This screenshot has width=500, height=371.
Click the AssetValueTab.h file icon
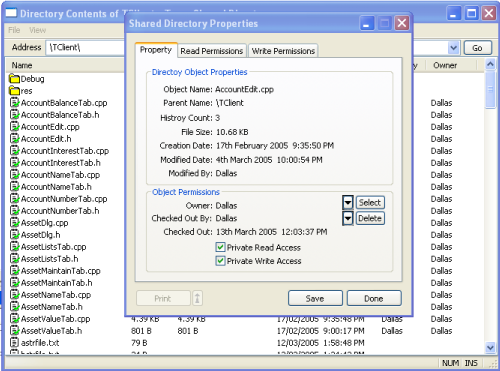(x=15, y=331)
